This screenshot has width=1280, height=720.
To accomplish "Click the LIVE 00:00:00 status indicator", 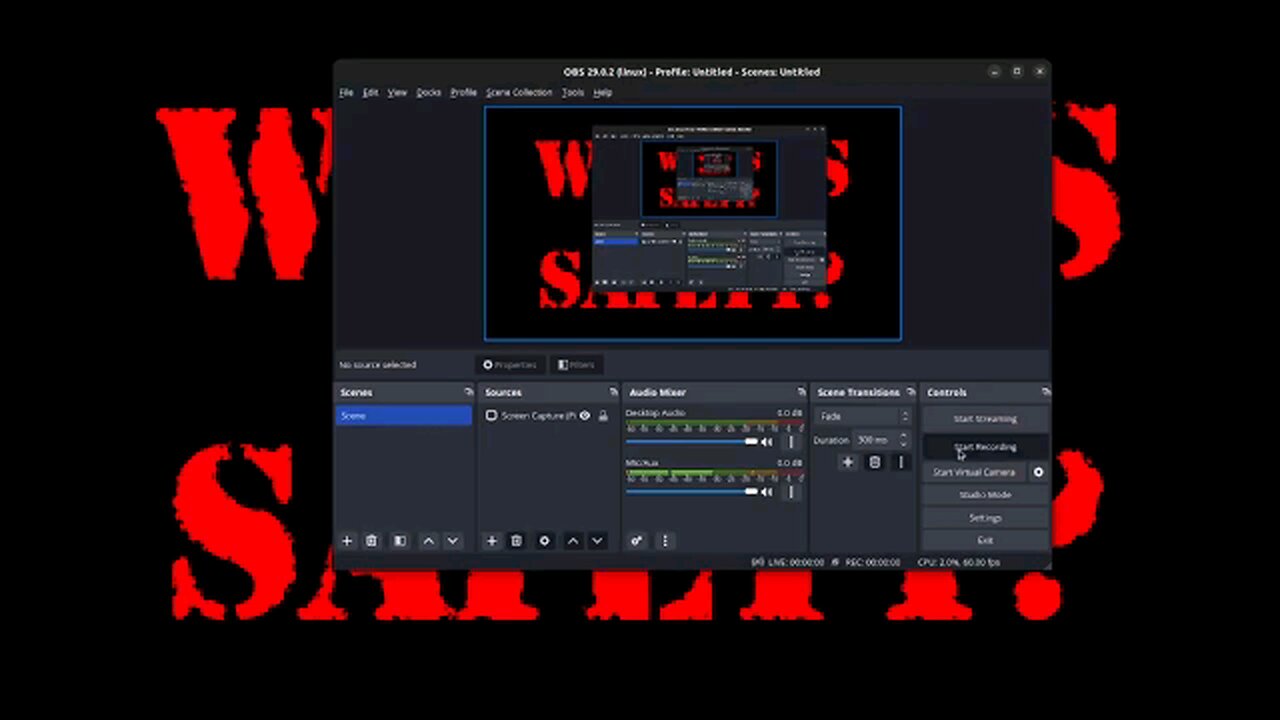I will (x=788, y=563).
